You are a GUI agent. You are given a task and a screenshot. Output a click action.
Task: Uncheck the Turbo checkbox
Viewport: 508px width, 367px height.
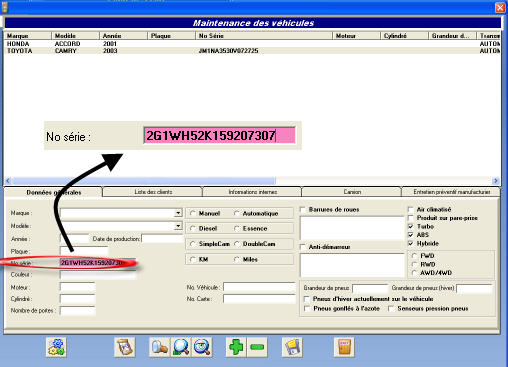click(411, 226)
